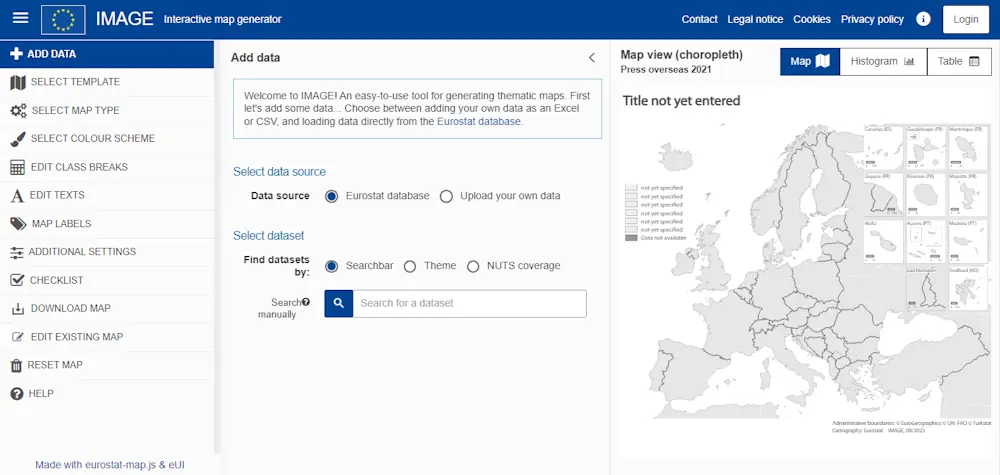Click the Login button
Screen dimensions: 1000x475
coord(966,19)
